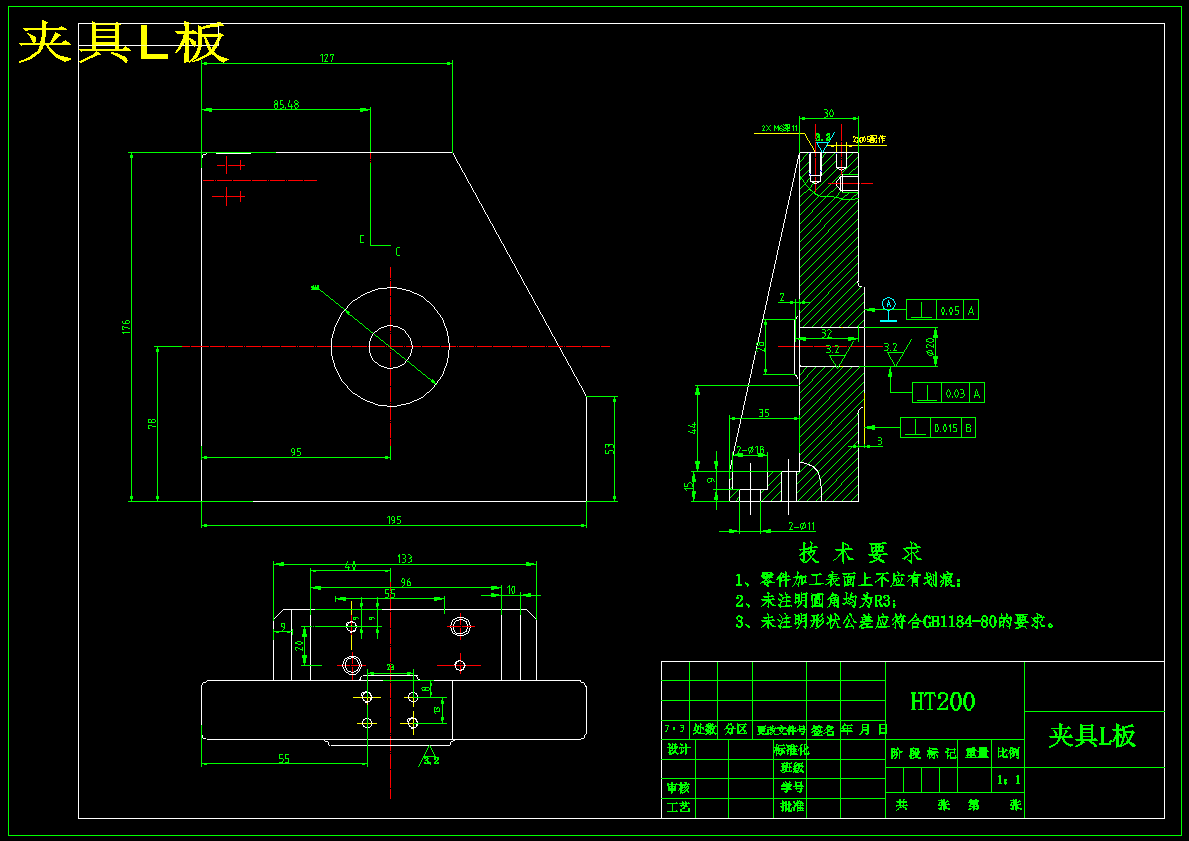Select requirement line 3 mentioning GB1184-80
This screenshot has width=1189, height=841.
point(896,622)
